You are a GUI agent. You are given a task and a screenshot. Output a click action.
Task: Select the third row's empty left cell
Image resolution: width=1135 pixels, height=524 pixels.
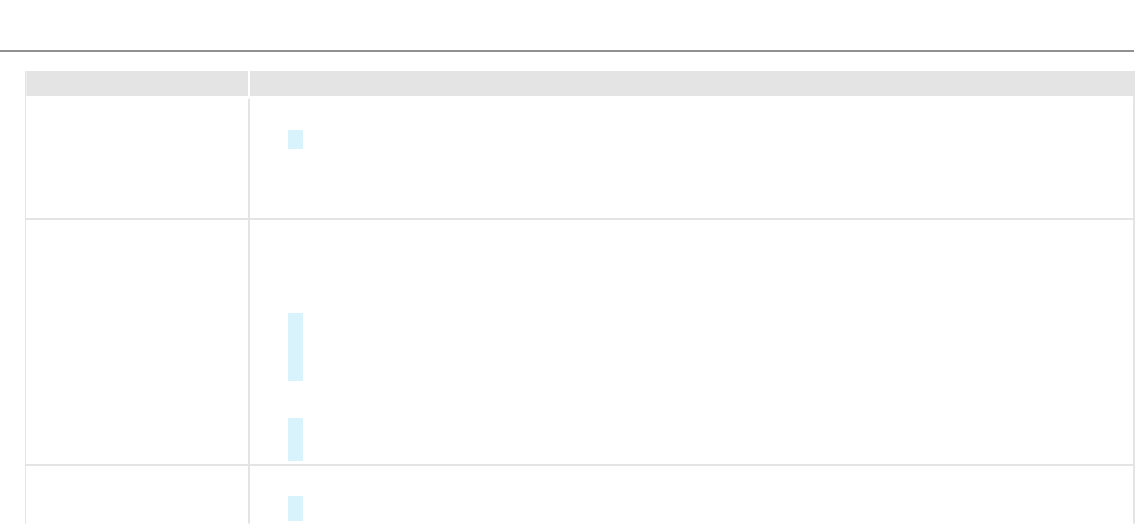pyautogui.click(x=136, y=495)
